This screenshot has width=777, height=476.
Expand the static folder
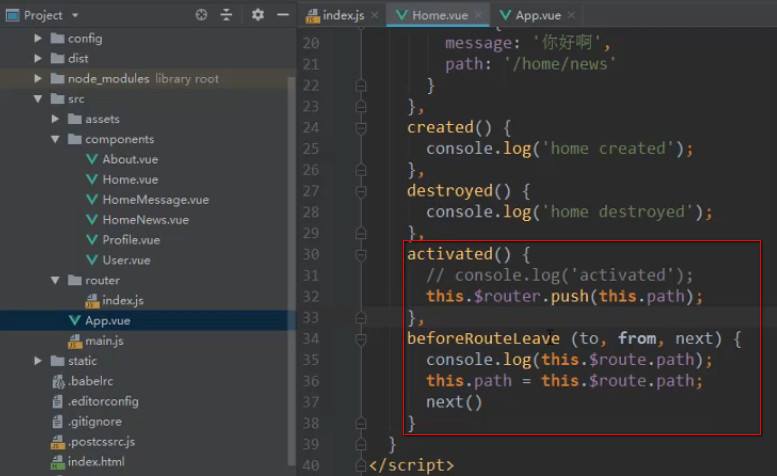tap(38, 361)
